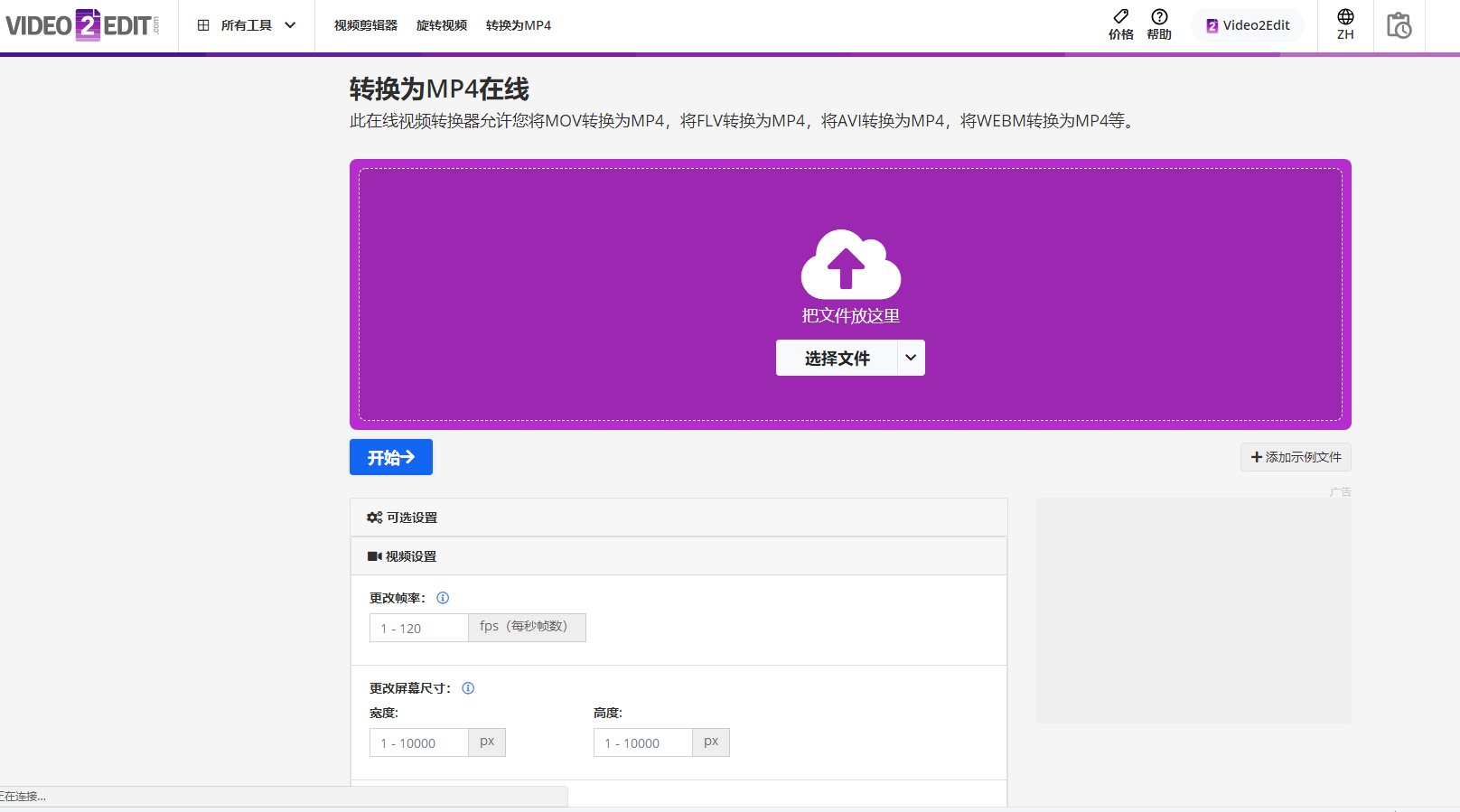Click the info icon beside 更改帧率
Screen dimensions: 1460x812
tap(443, 598)
